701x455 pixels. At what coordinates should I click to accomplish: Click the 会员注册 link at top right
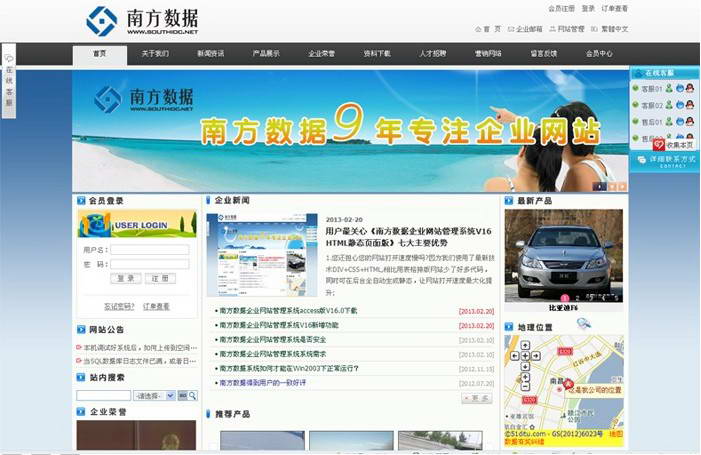[x=562, y=8]
